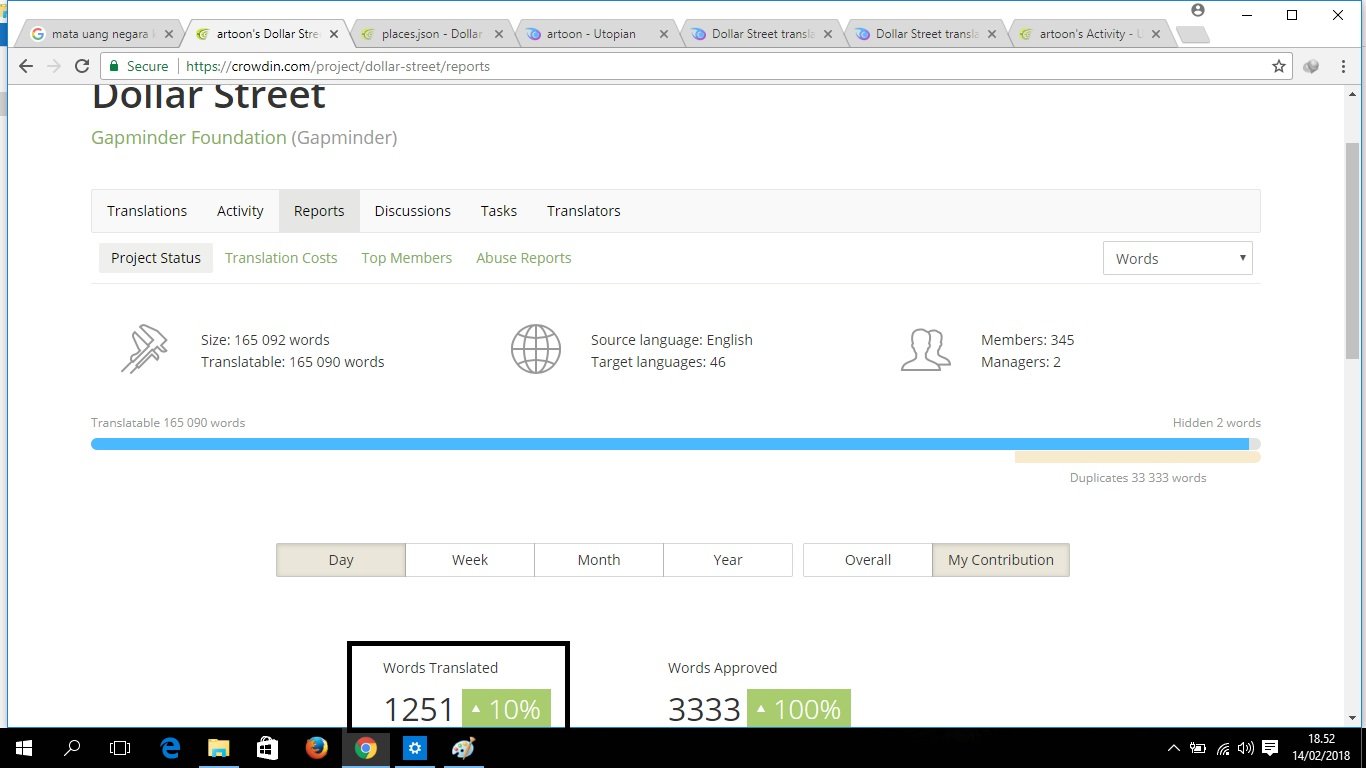
Task: Open Task View in the taskbar
Action: [120, 748]
